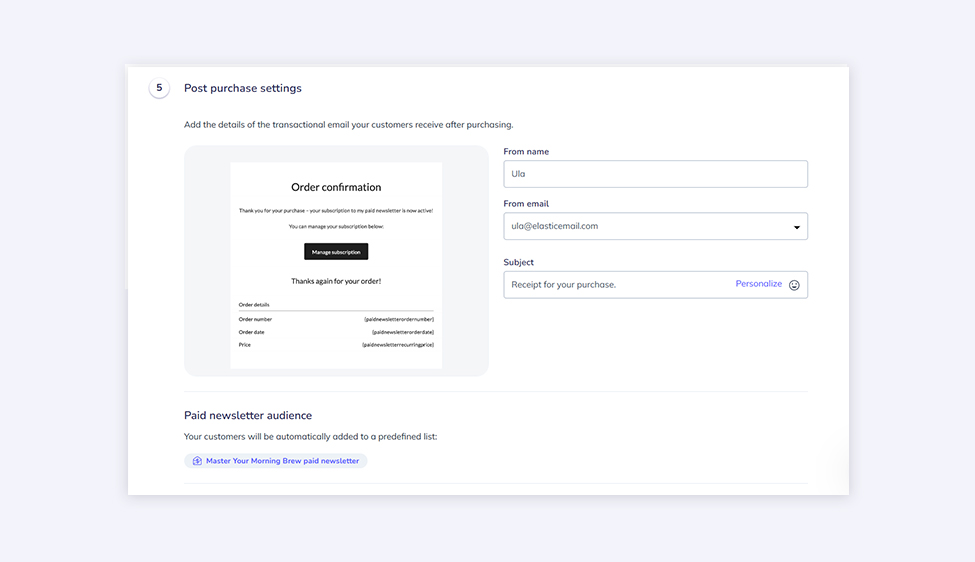
Task: Click the Order confirmation email preview thumbnail
Action: (336, 265)
